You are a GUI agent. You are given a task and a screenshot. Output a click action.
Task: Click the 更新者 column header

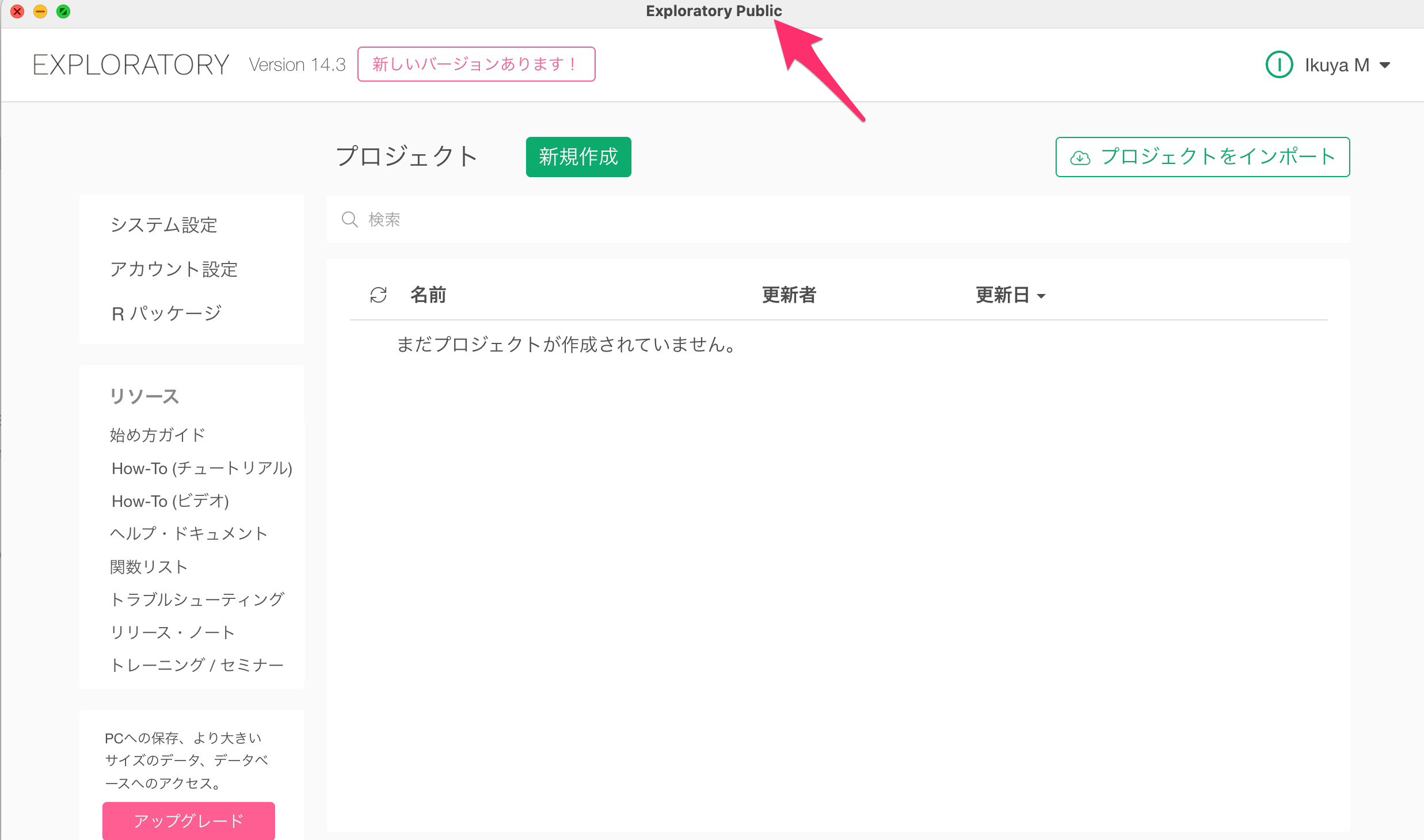click(789, 295)
